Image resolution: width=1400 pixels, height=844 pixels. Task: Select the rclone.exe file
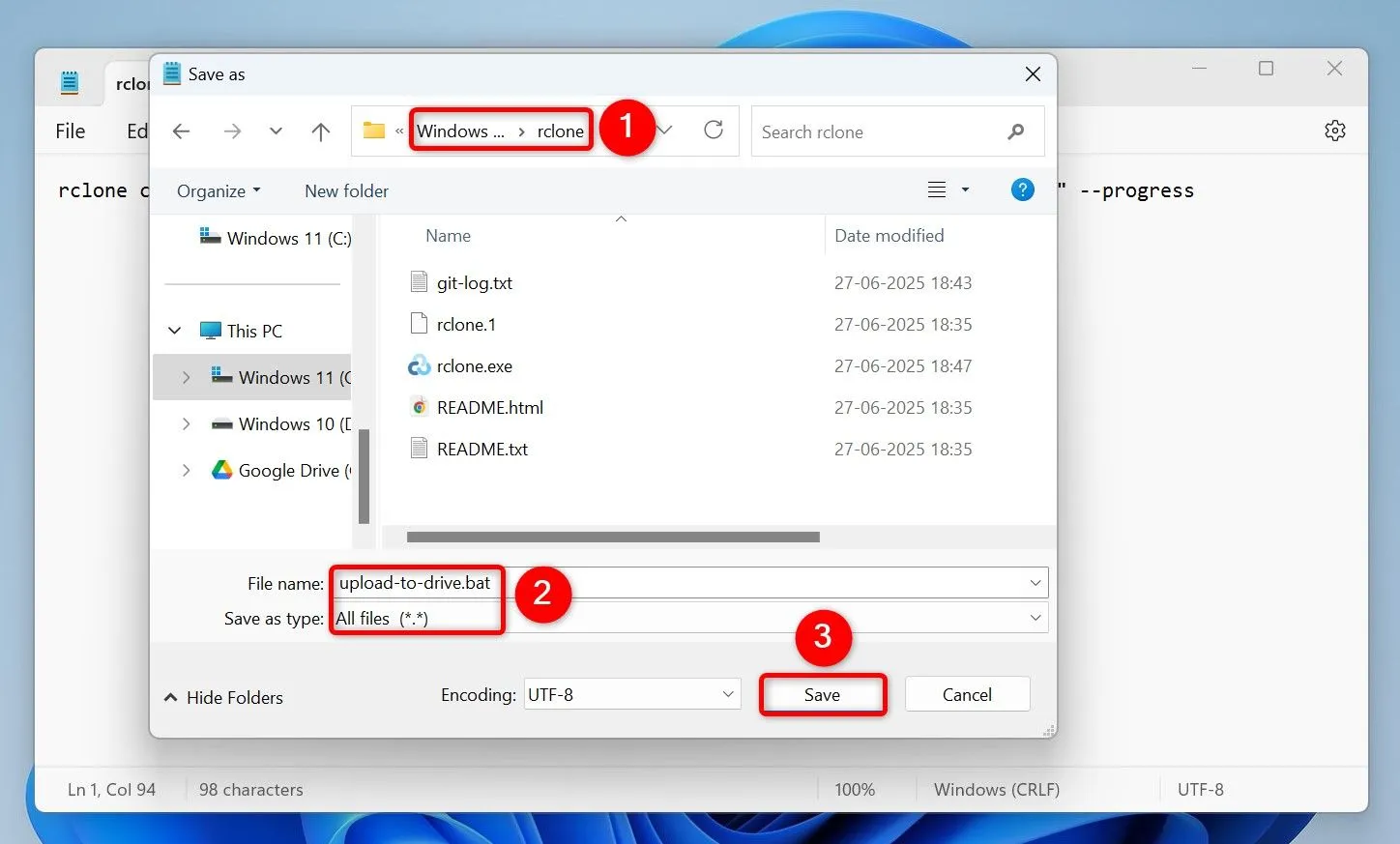pyautogui.click(x=474, y=365)
